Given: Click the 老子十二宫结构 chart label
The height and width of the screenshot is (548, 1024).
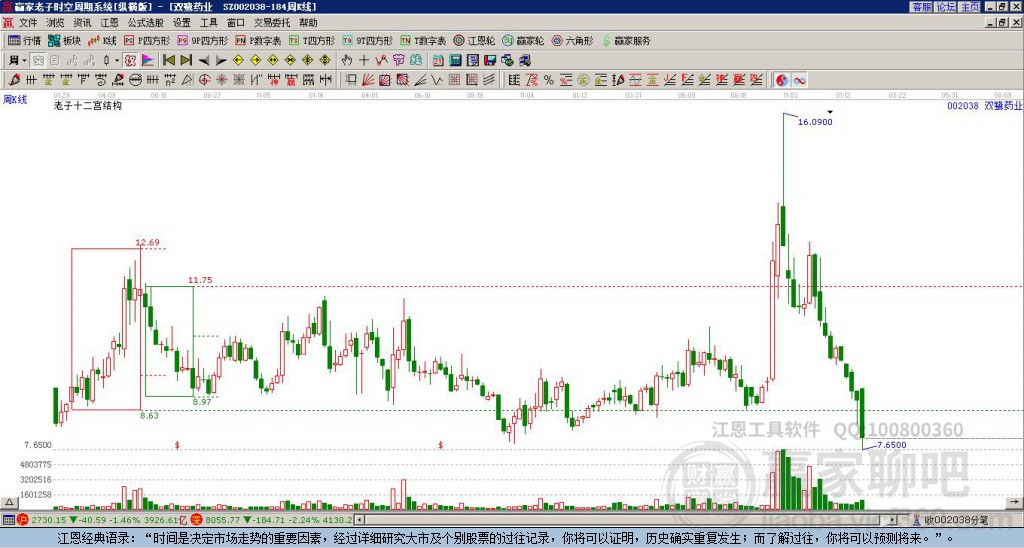Looking at the screenshot, I should (x=88, y=105).
